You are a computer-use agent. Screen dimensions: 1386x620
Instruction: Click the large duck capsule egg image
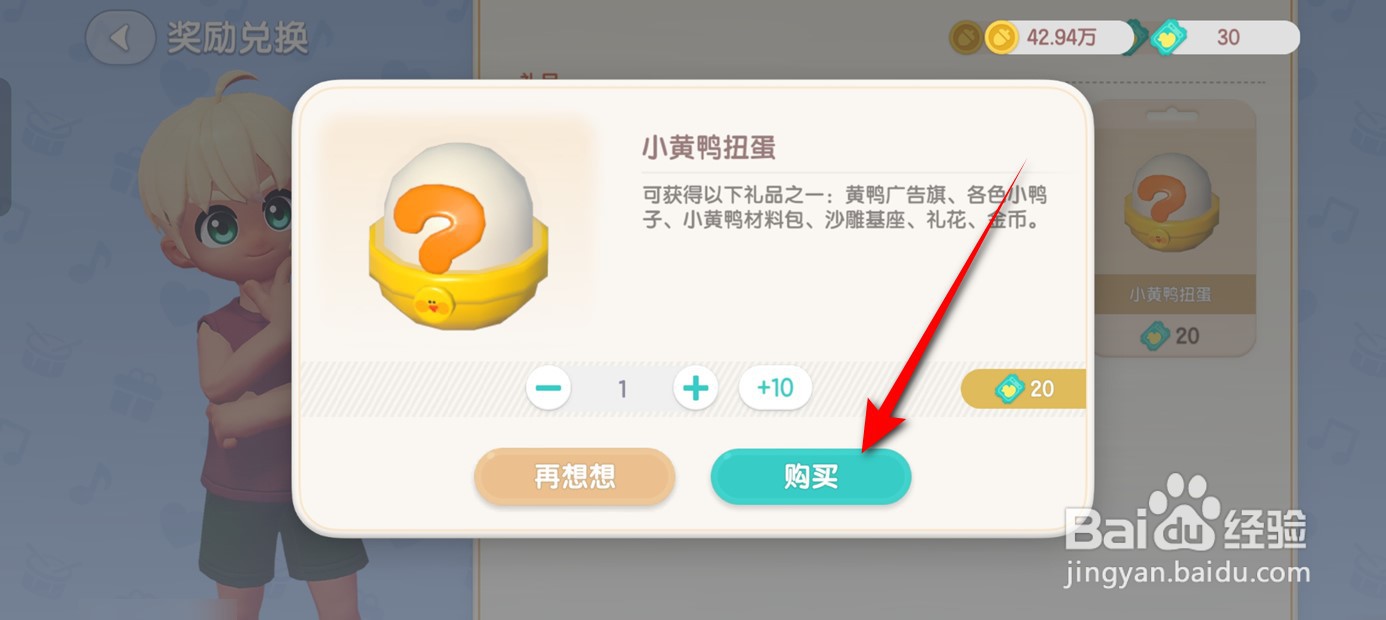pyautogui.click(x=456, y=239)
